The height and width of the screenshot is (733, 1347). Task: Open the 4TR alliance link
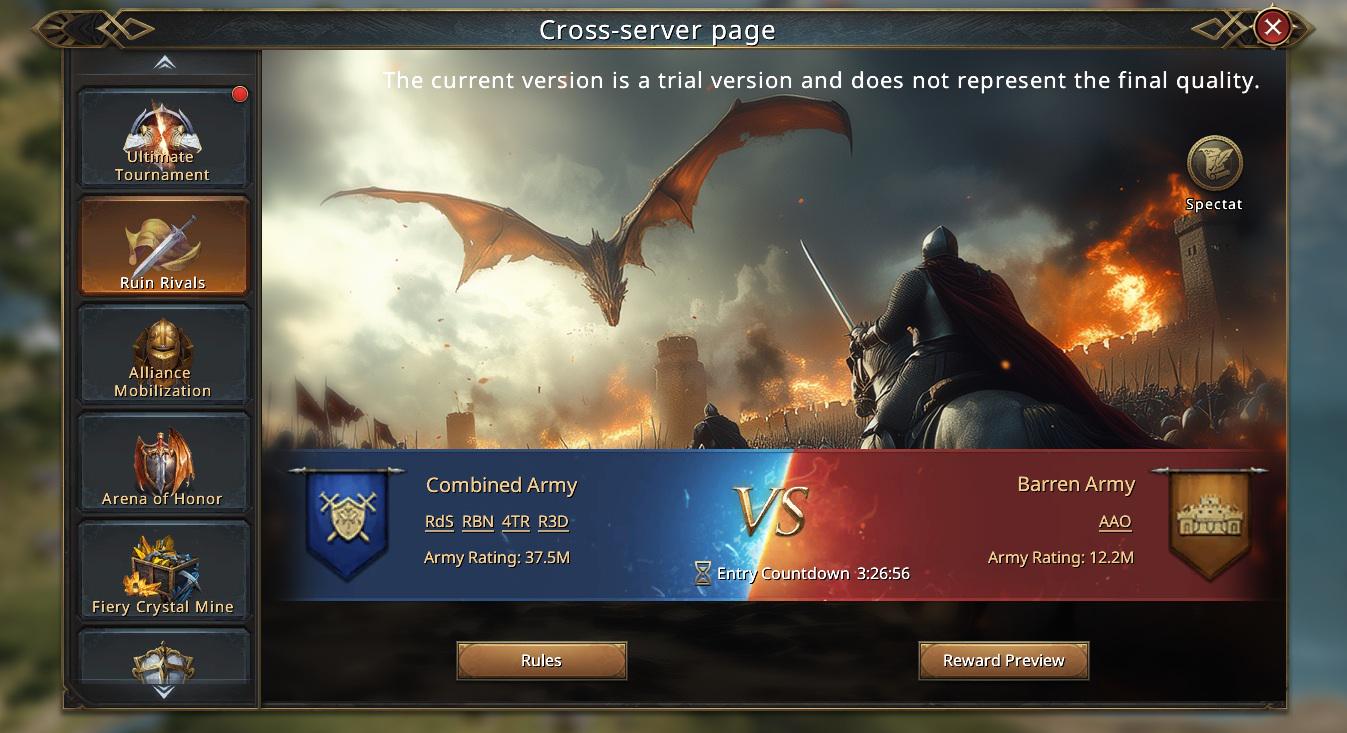pos(516,522)
